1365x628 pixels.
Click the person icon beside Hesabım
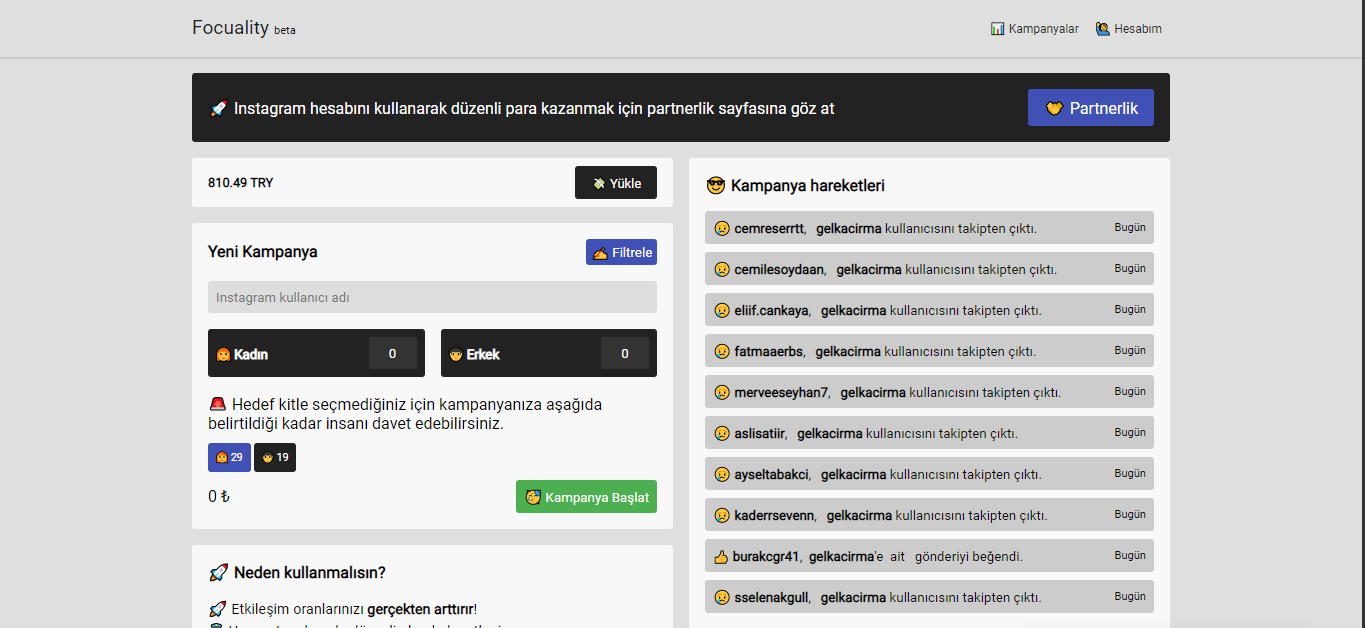pyautogui.click(x=1103, y=29)
